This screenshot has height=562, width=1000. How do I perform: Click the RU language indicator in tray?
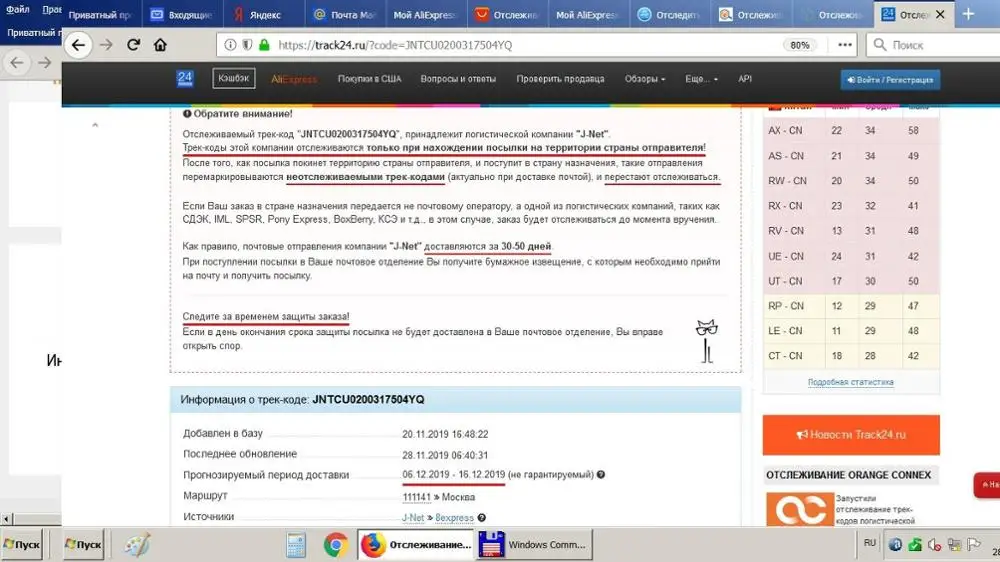click(x=870, y=543)
